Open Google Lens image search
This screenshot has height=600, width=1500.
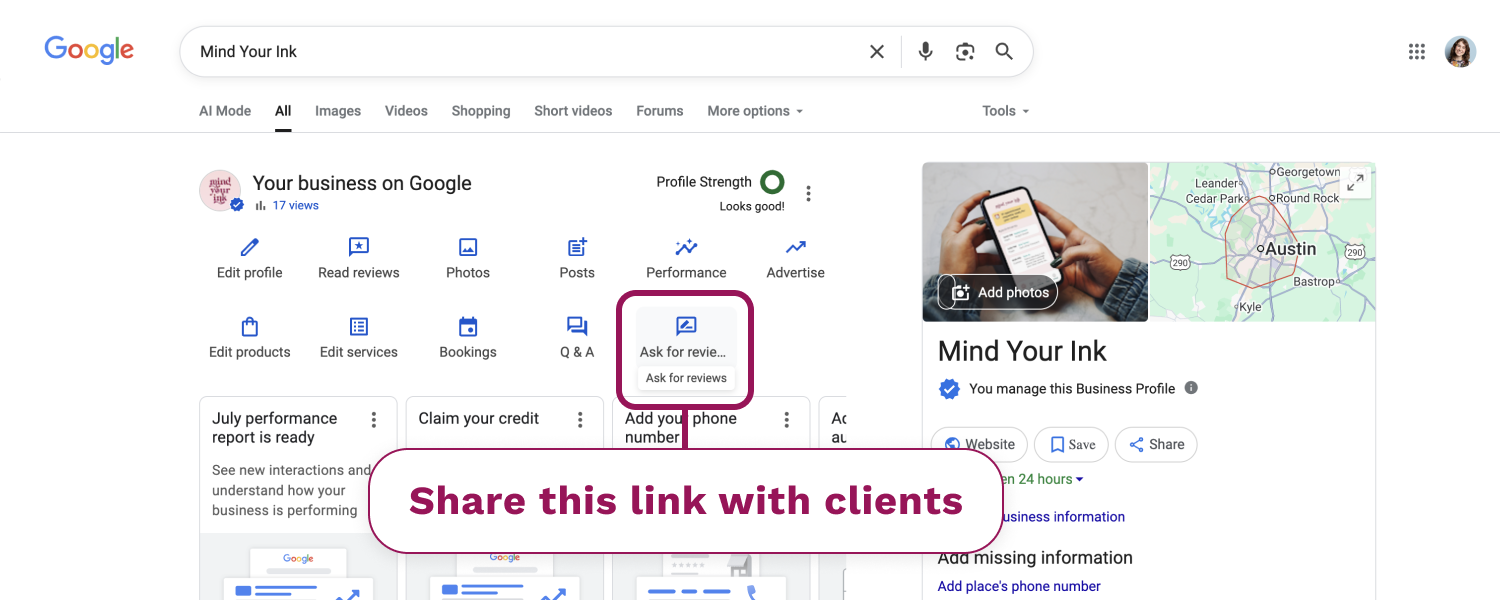click(x=965, y=52)
